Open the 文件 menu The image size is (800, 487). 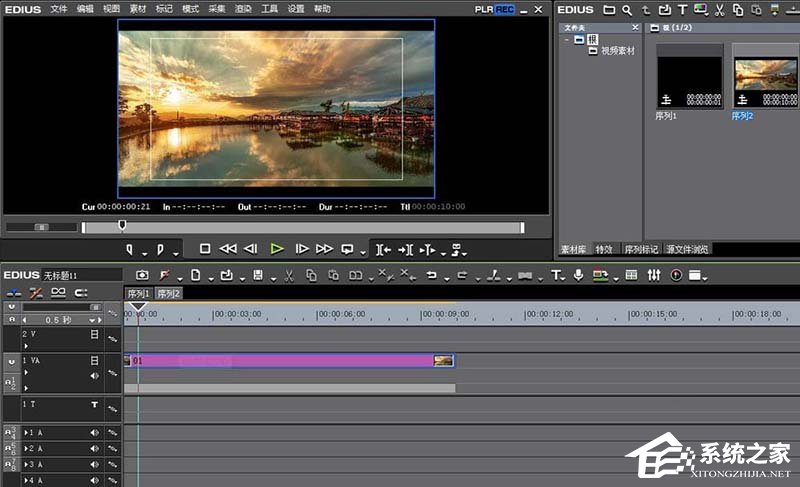59,8
